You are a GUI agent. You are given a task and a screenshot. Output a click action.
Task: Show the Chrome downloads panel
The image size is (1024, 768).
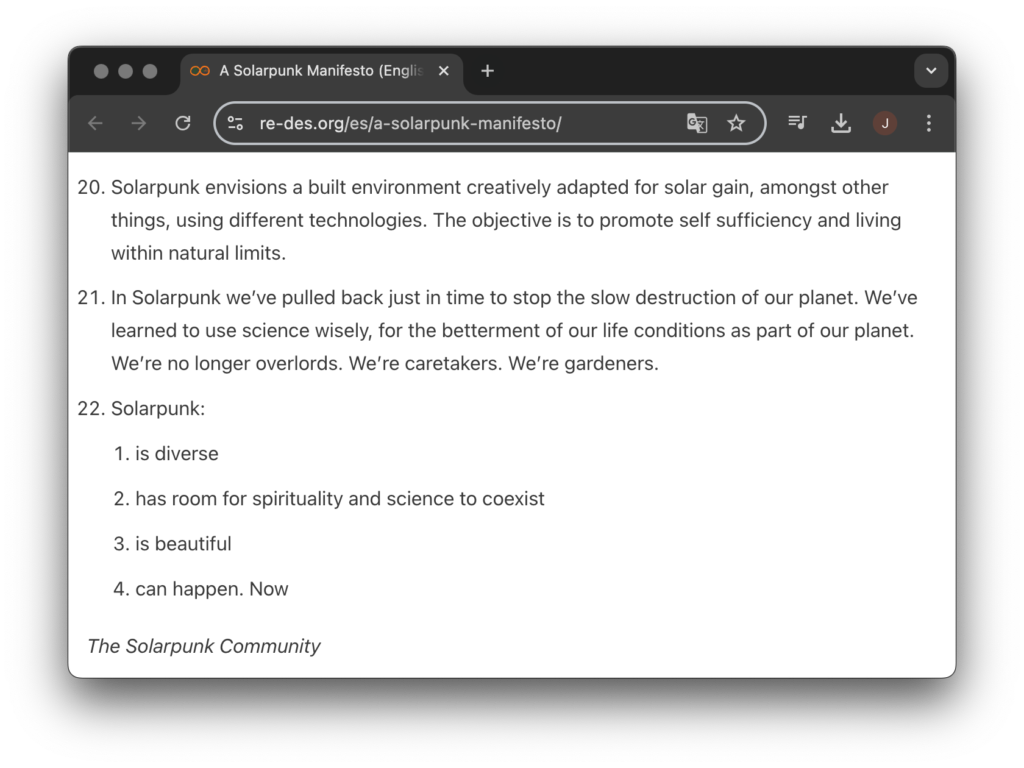pyautogui.click(x=841, y=123)
